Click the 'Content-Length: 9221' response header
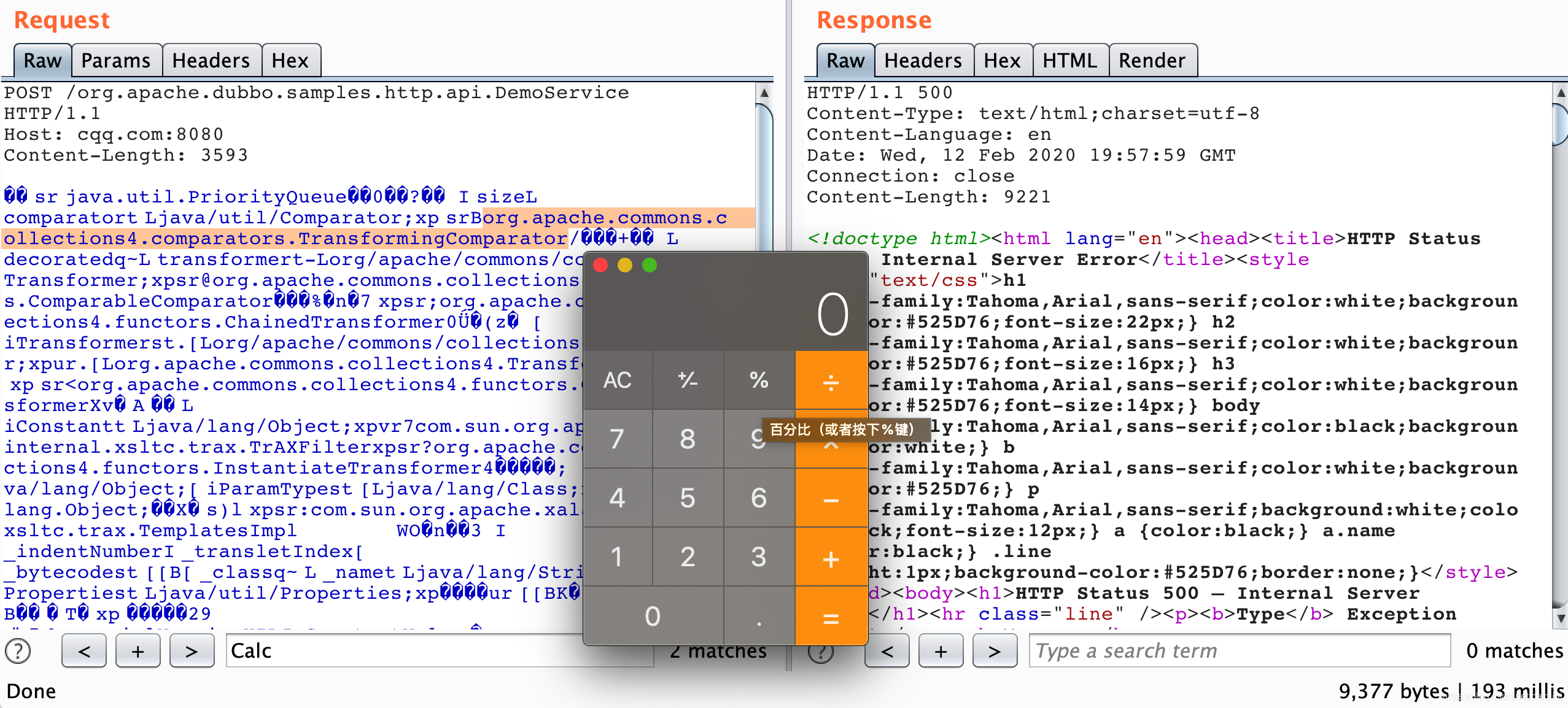 point(929,197)
